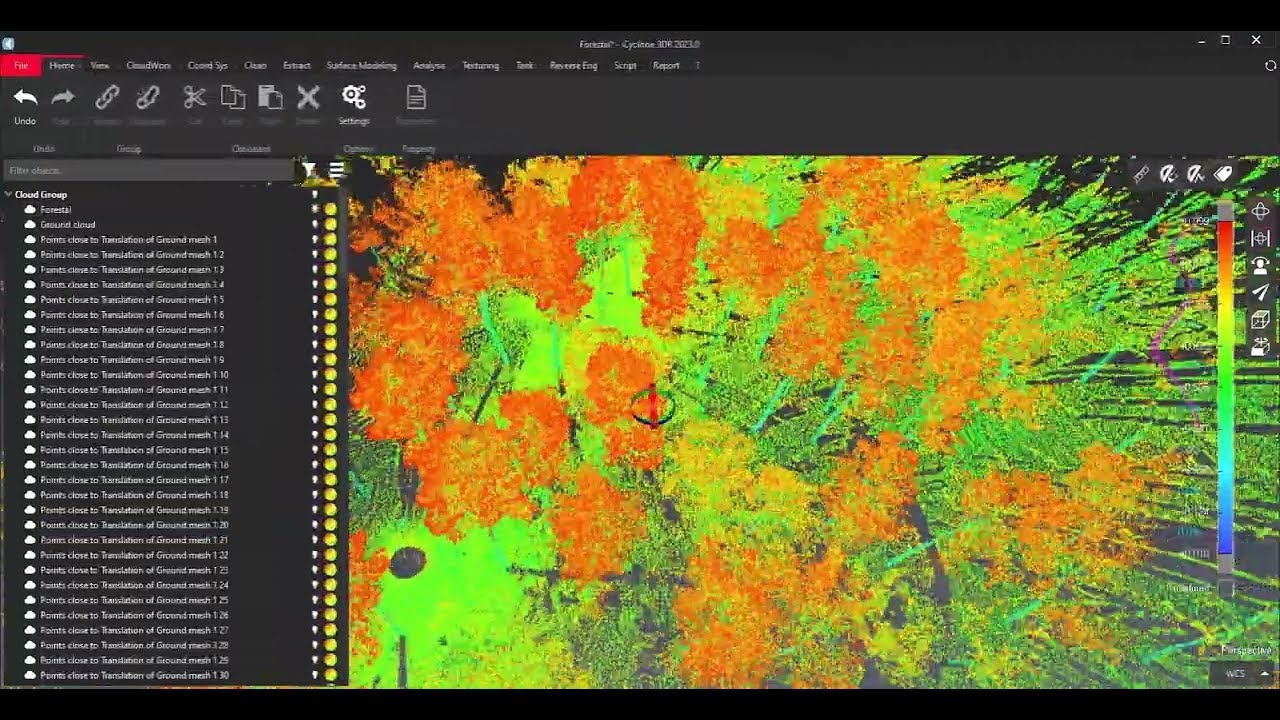Switch to the CloudWorx tab

click(x=148, y=65)
